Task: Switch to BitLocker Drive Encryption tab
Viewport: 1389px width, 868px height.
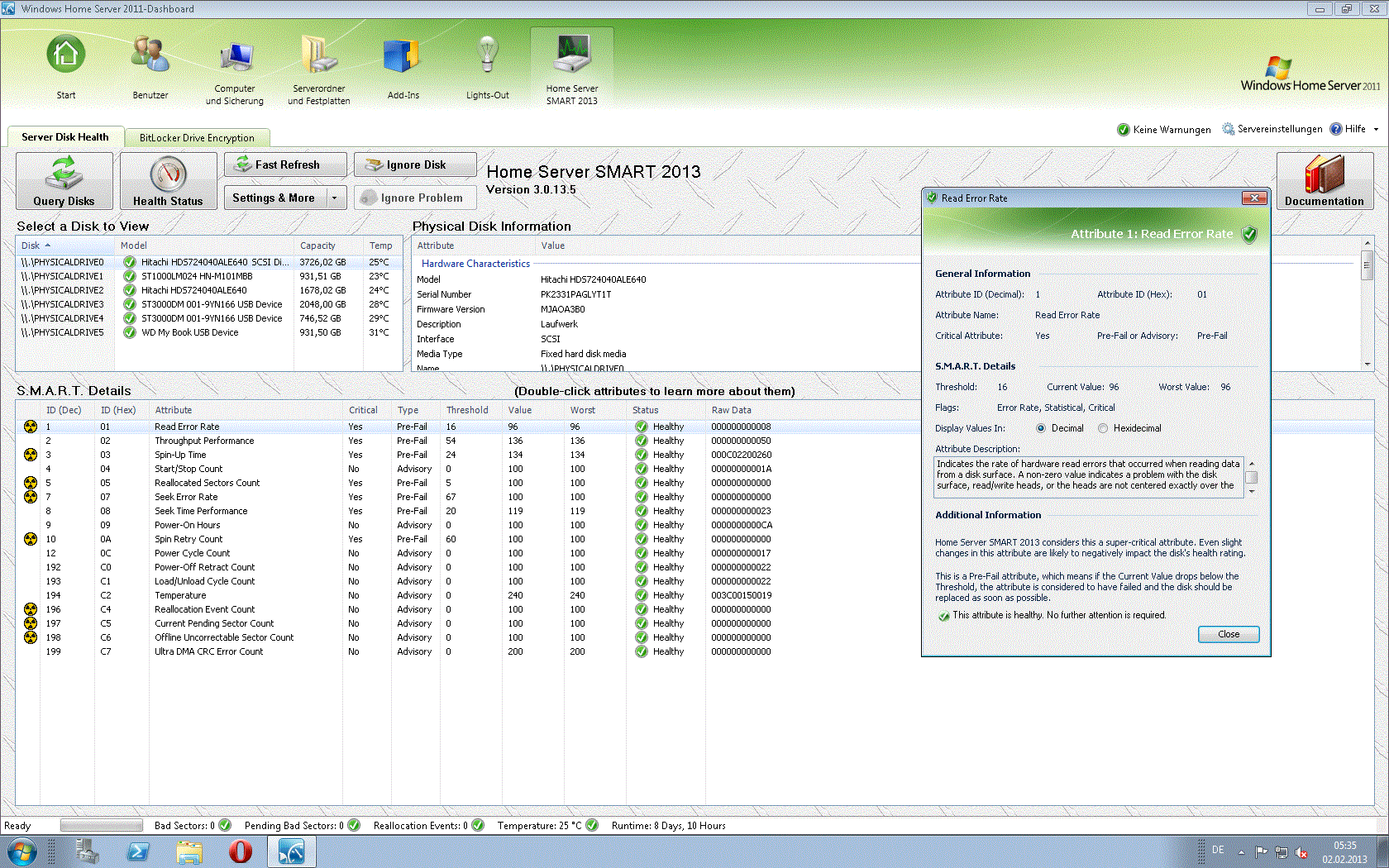Action: point(197,137)
